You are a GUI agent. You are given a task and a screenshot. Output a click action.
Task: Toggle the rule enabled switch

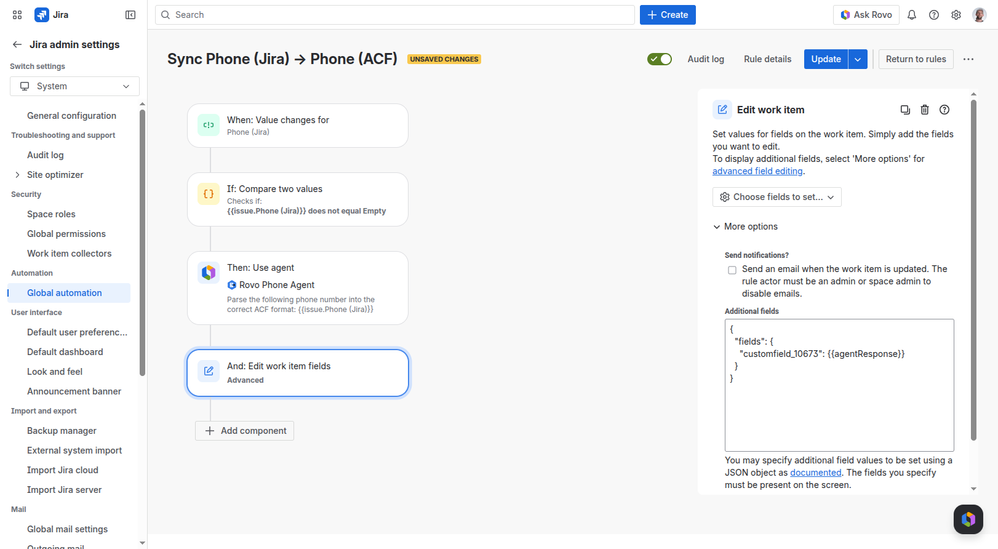pos(659,59)
